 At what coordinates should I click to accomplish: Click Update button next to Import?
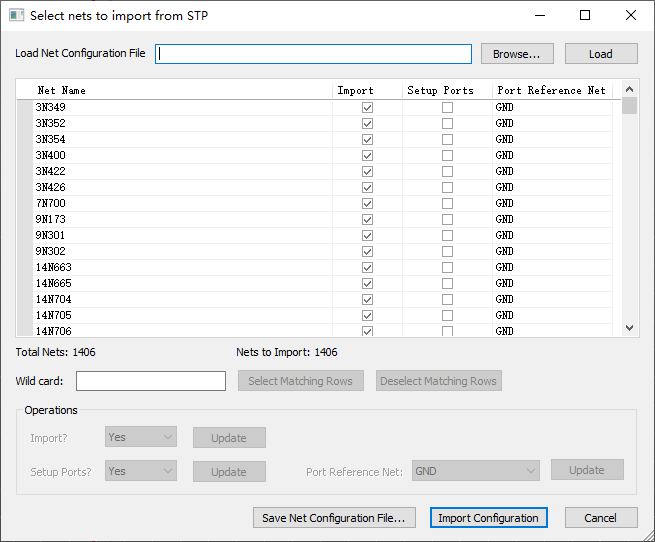tap(229, 438)
